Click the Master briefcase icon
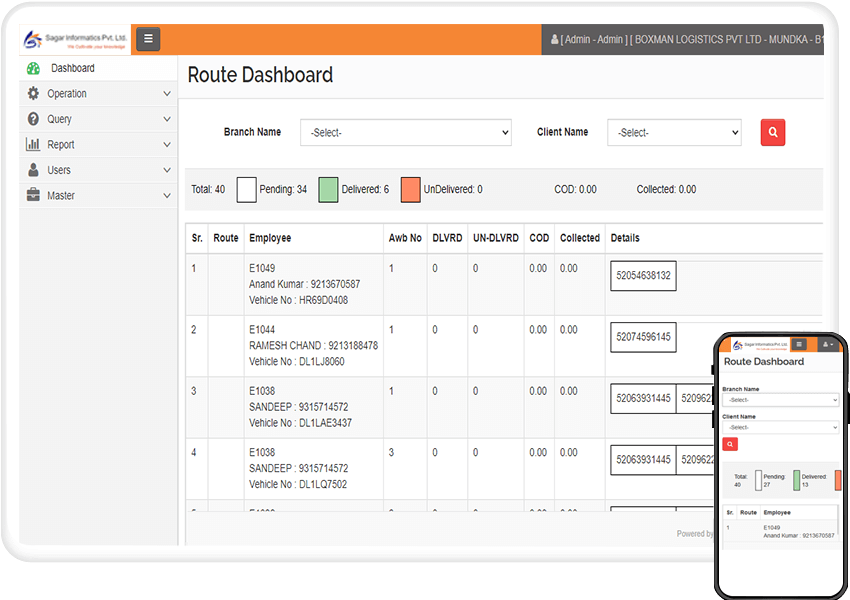This screenshot has width=850, height=600. 33,196
